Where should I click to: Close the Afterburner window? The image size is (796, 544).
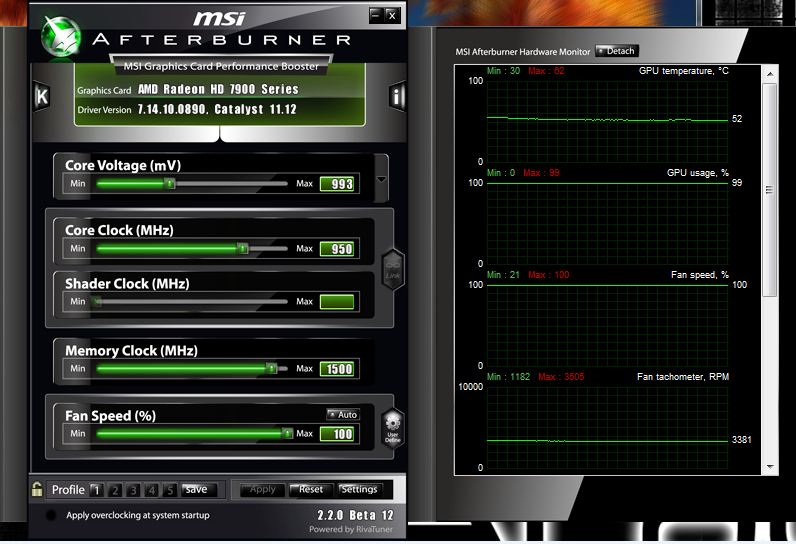(x=392, y=15)
